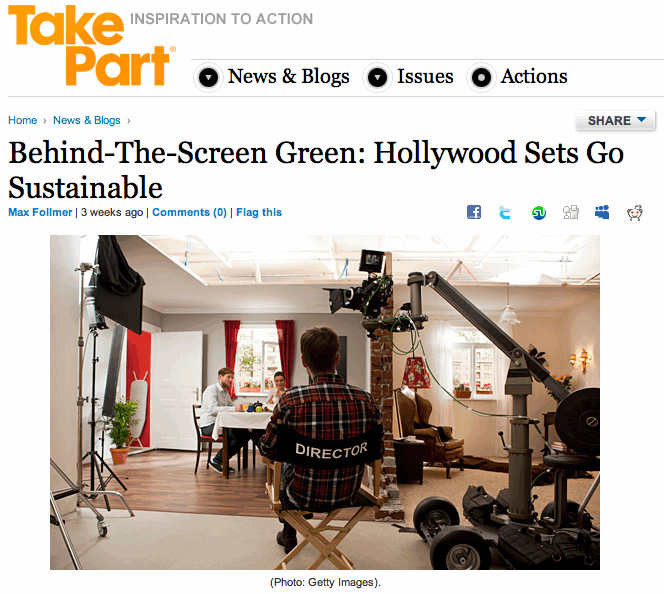Viewport: 664px width, 594px height.
Task: Expand the SHARE dropdown button
Action: [x=615, y=121]
